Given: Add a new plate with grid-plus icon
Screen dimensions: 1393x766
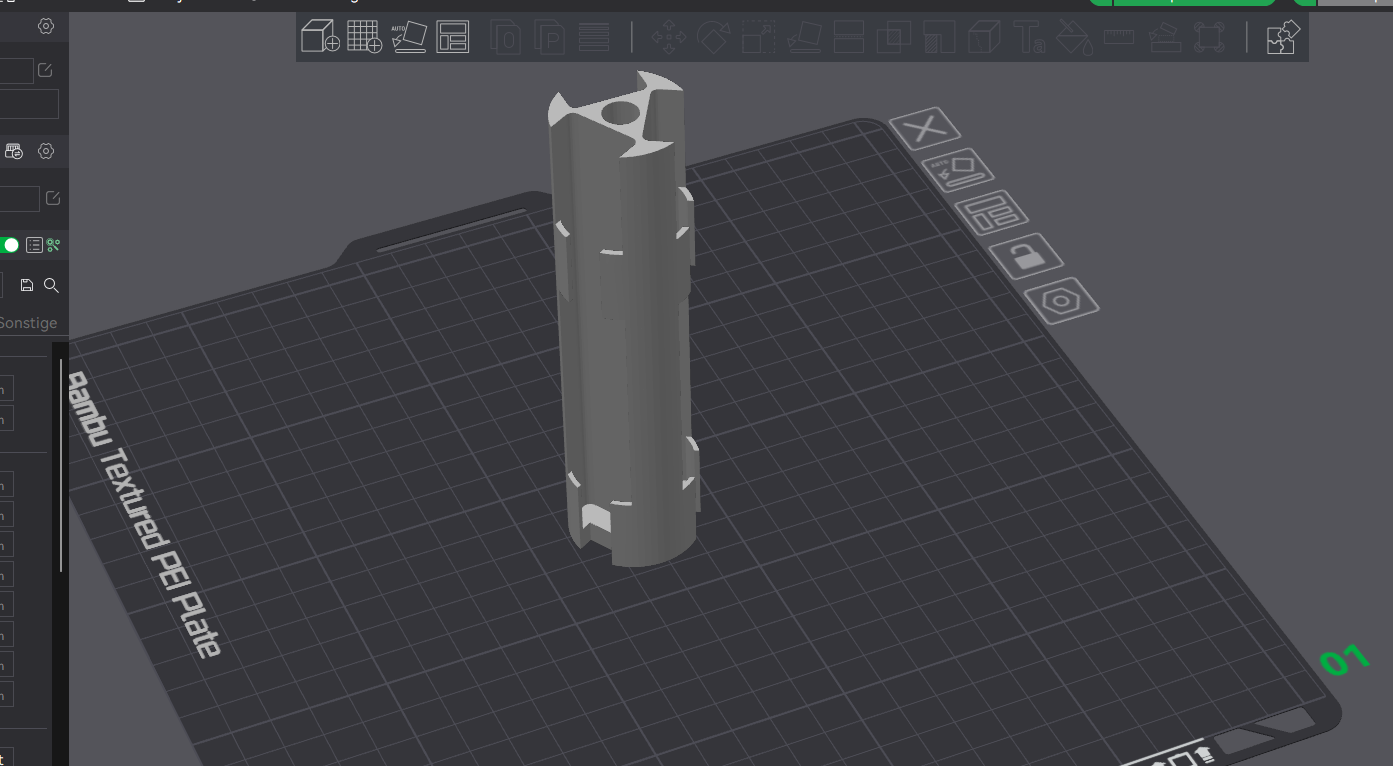Looking at the screenshot, I should tap(364, 37).
